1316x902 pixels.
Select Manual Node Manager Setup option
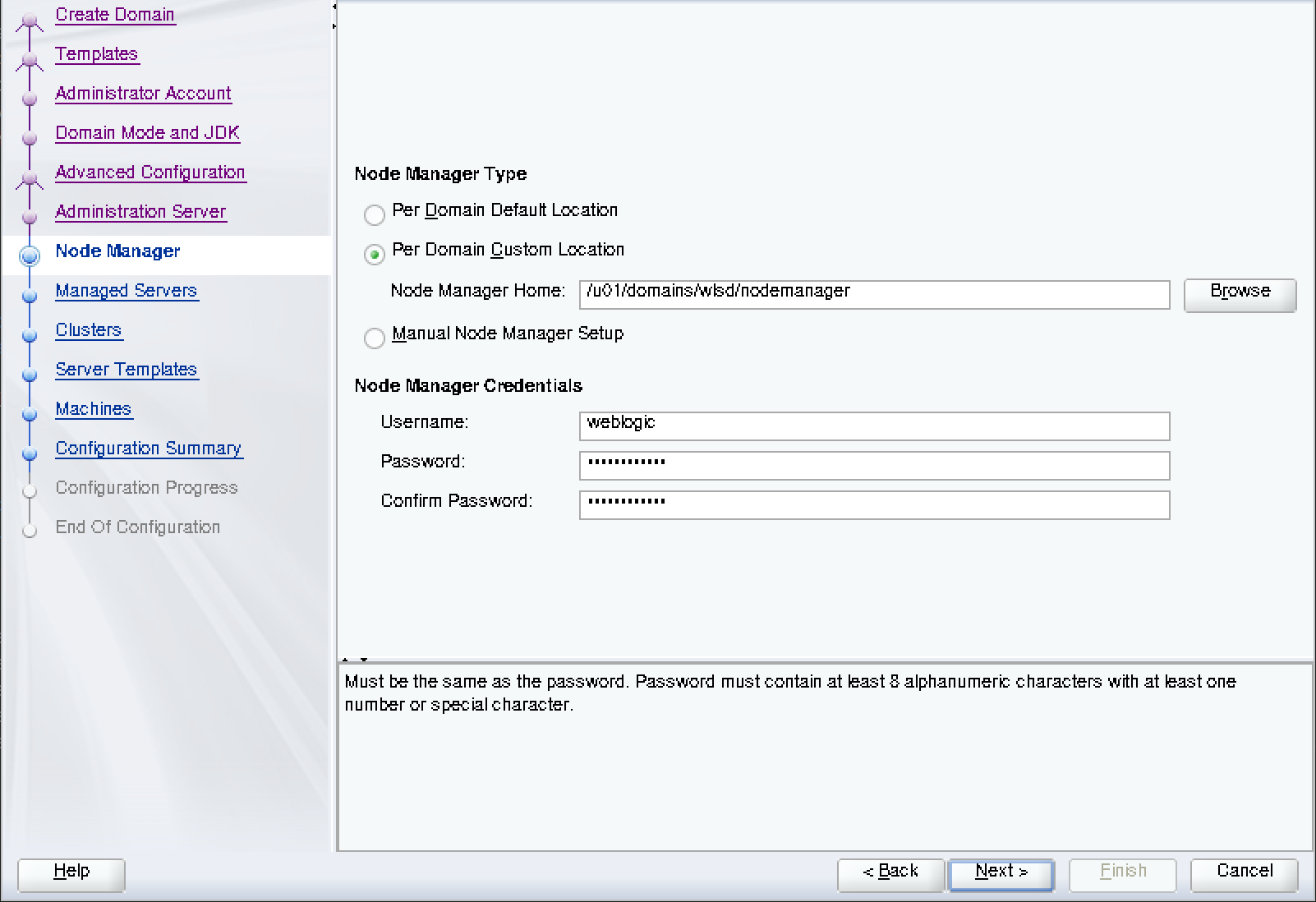tap(375, 338)
